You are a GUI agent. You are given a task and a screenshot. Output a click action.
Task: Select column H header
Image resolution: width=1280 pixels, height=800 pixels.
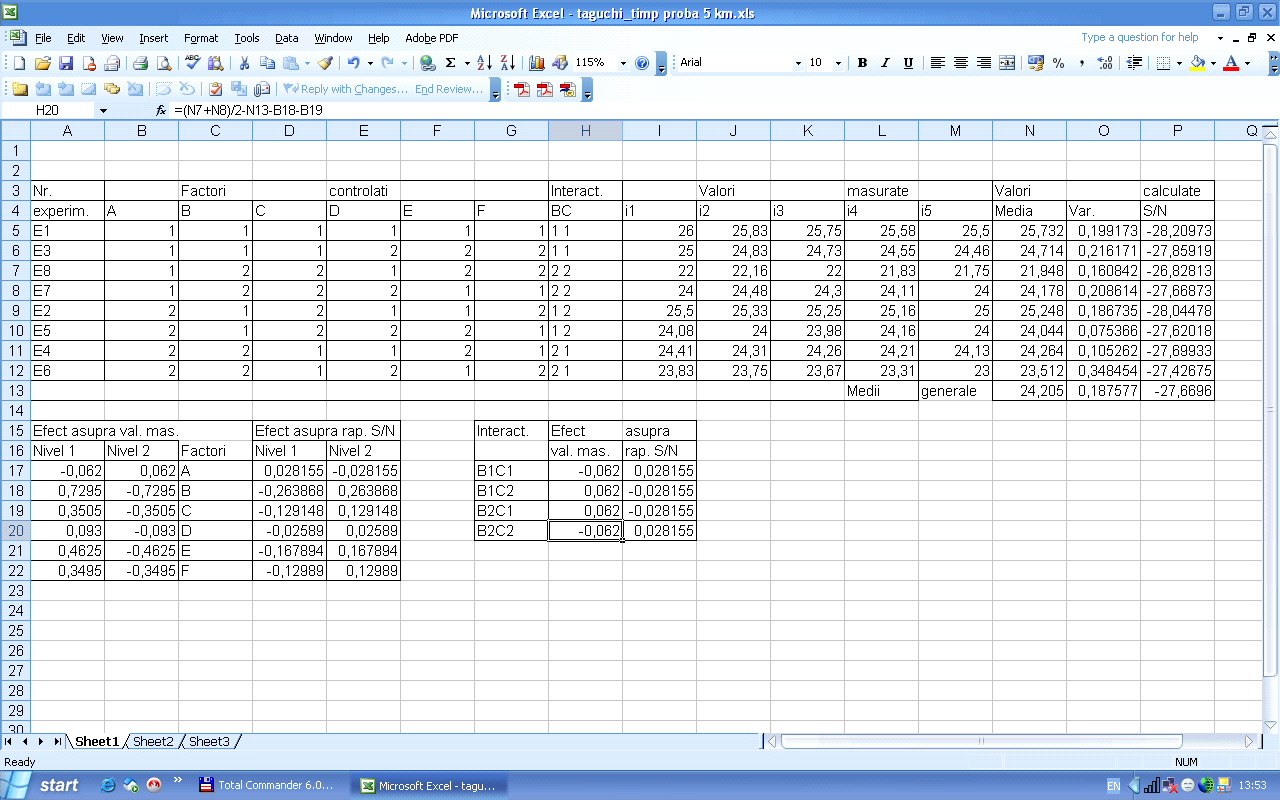coord(585,131)
